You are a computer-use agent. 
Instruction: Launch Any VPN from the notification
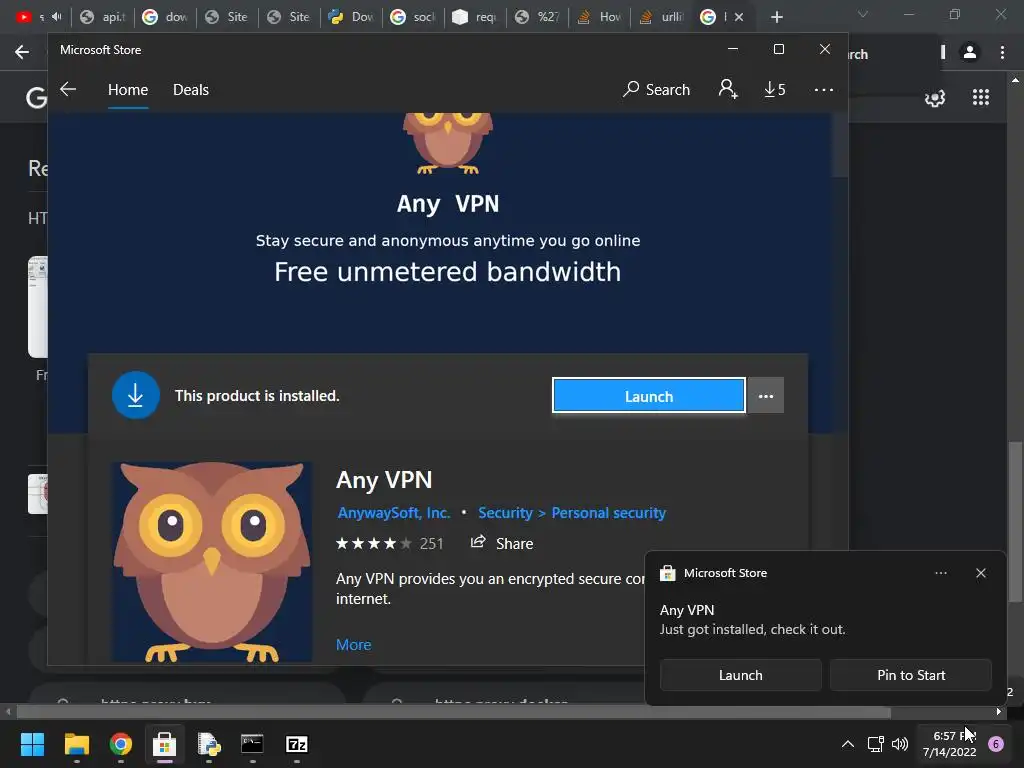pyautogui.click(x=741, y=675)
